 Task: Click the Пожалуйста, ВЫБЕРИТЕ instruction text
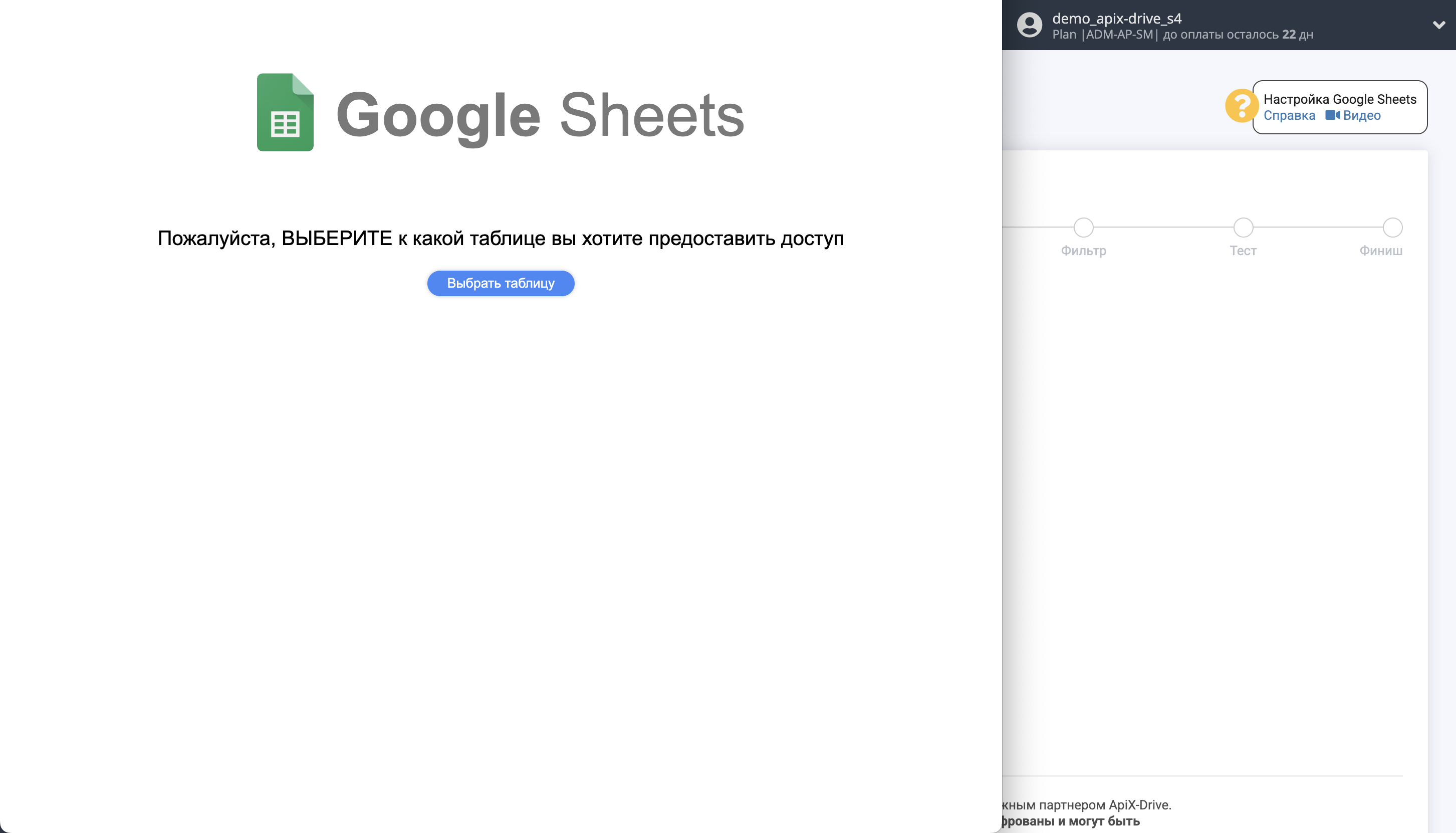point(501,238)
